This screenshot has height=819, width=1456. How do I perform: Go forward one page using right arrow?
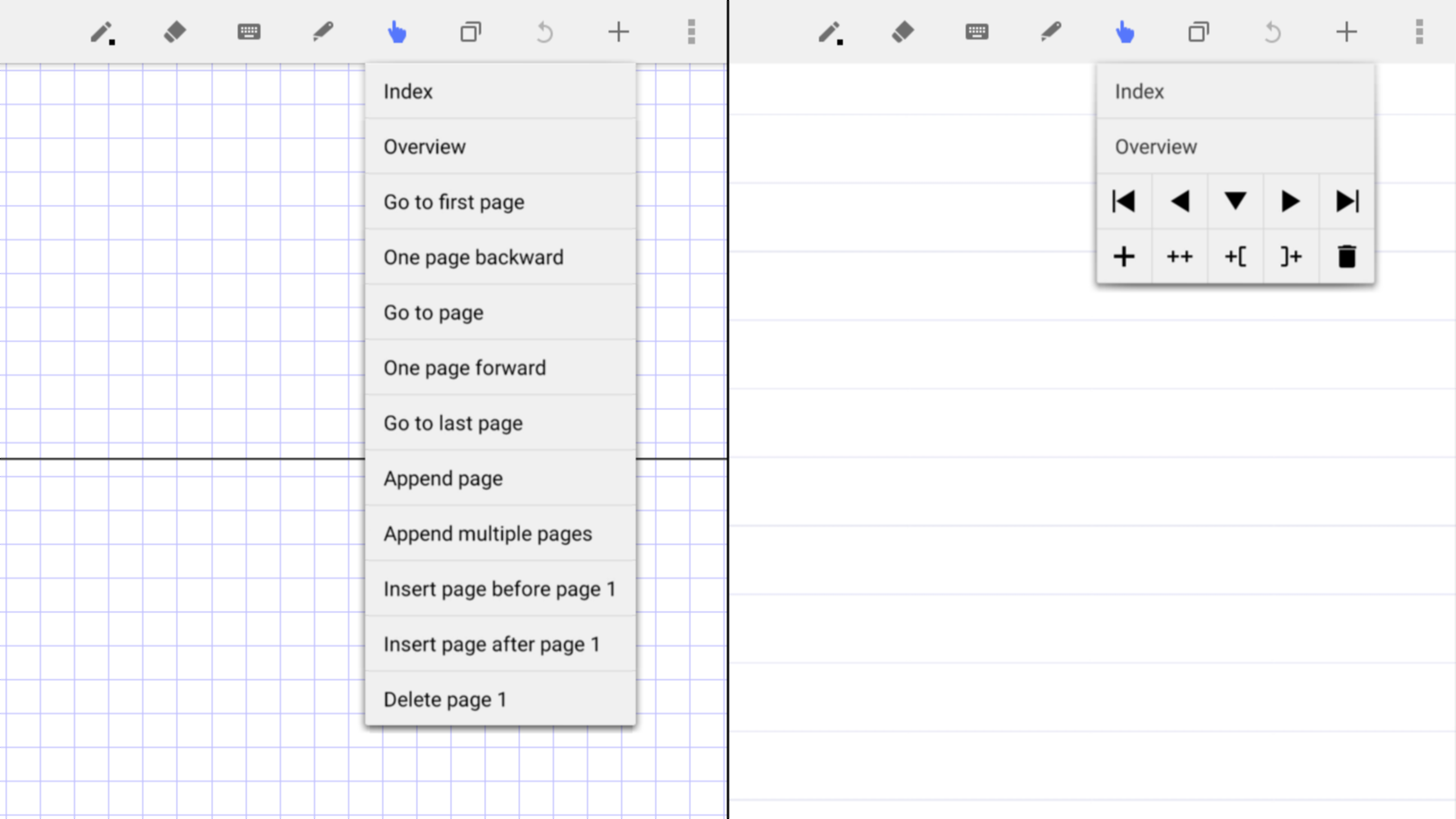tap(1290, 201)
